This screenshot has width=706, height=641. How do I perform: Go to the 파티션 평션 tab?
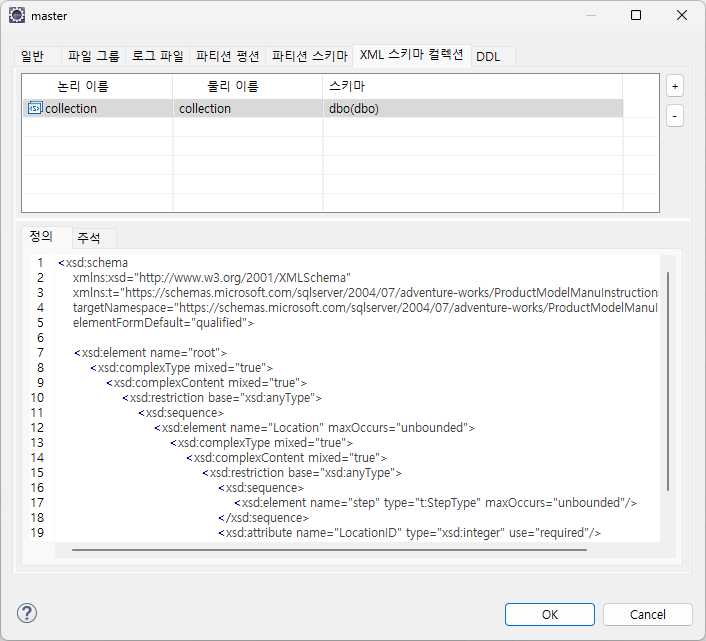(229, 56)
